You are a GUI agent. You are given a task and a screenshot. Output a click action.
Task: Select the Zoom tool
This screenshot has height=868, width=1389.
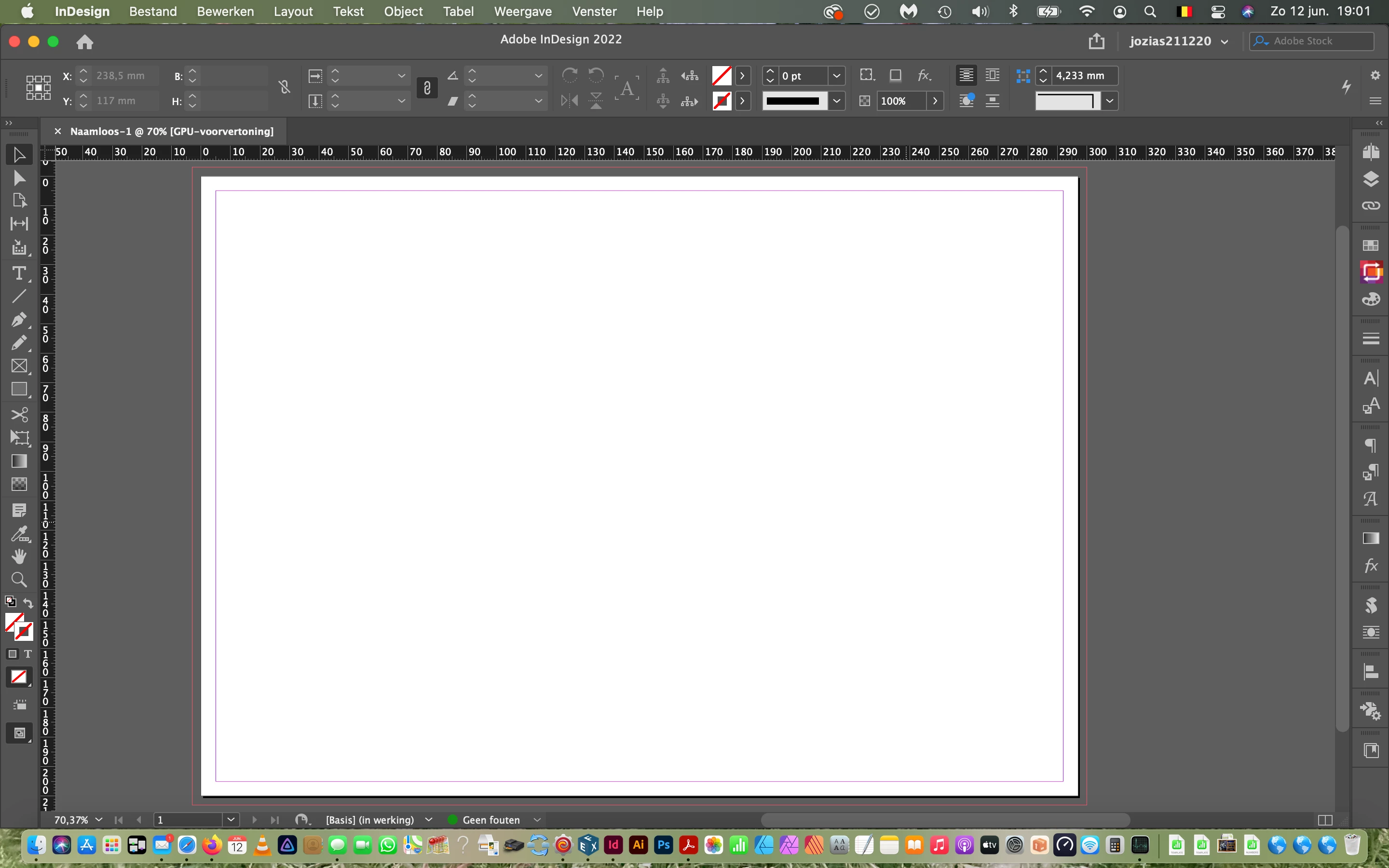coord(19,579)
